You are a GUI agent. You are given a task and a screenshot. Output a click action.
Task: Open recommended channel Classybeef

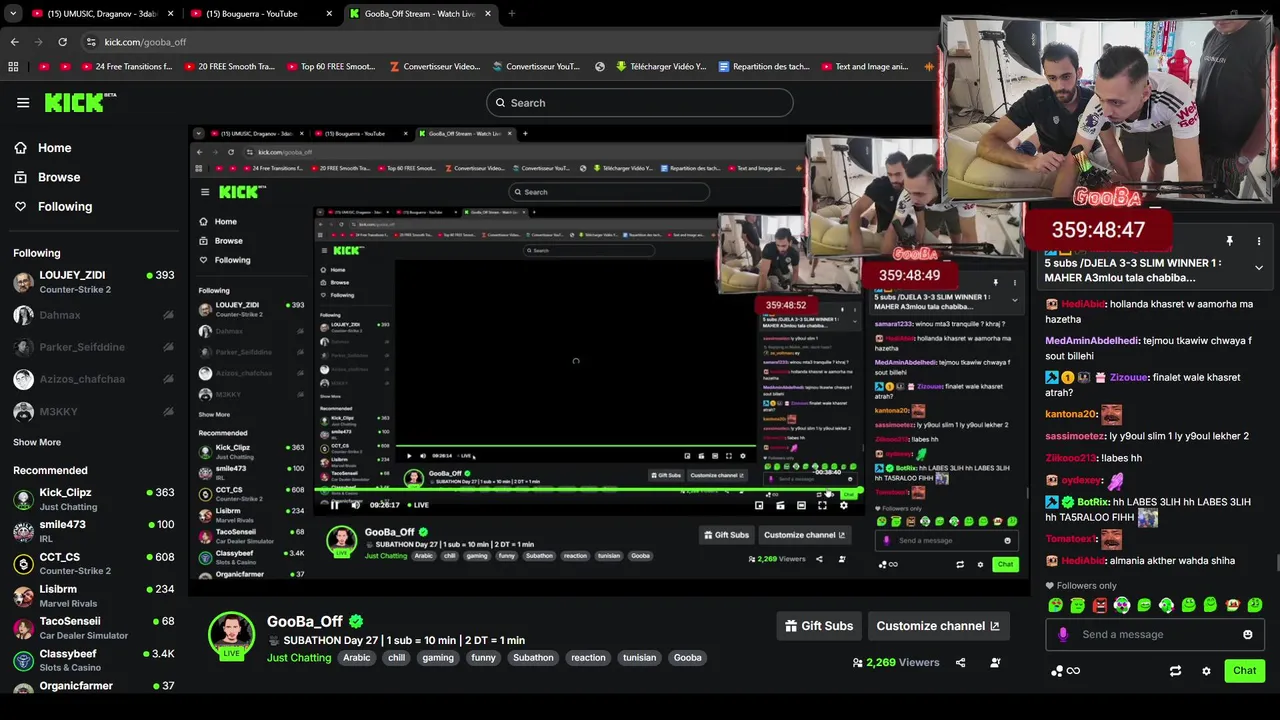tap(94, 660)
